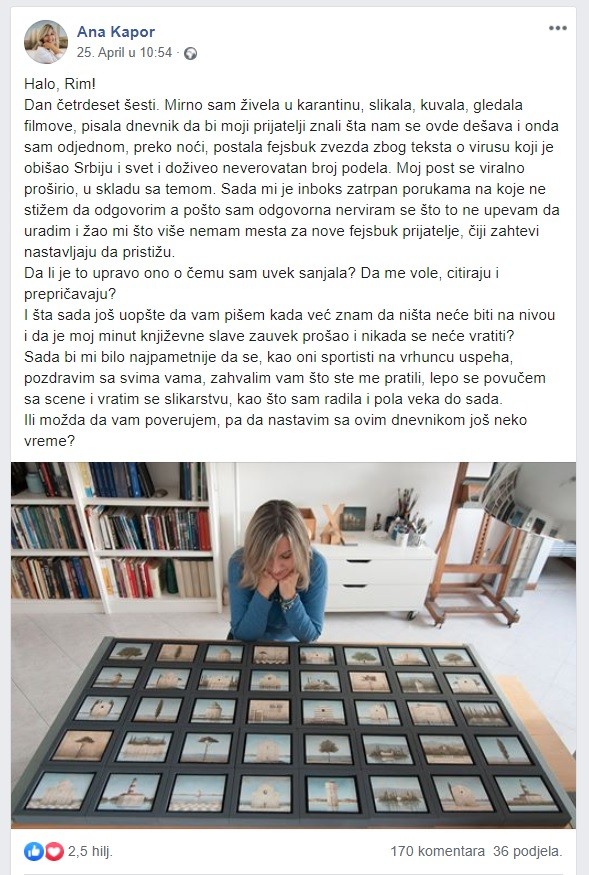Screen dimensions: 589x875
Task: Click the top-left tree painting in grid
Action: [x=130, y=651]
